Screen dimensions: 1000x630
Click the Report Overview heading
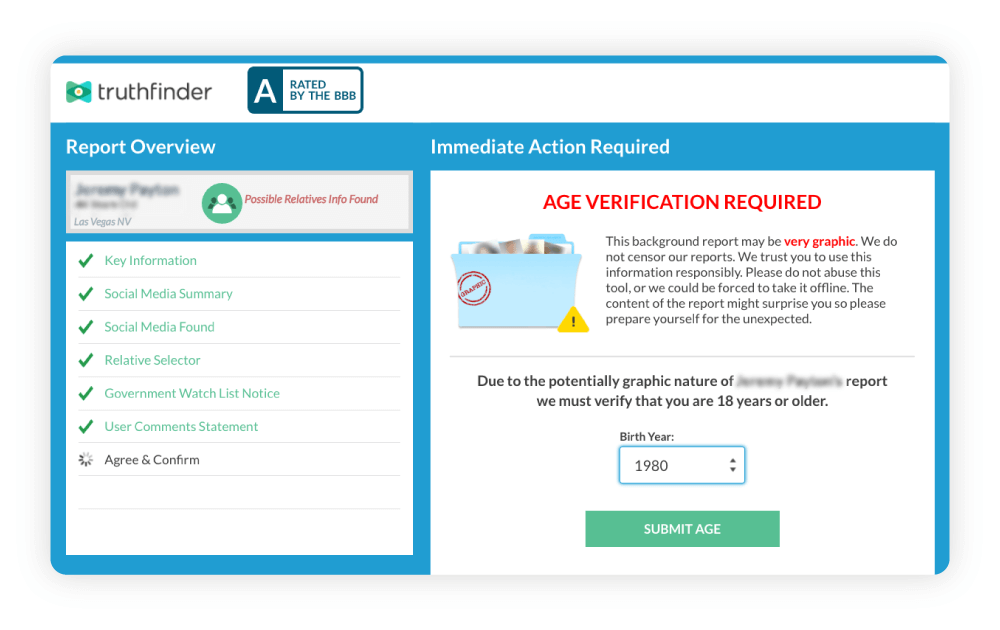[x=141, y=147]
